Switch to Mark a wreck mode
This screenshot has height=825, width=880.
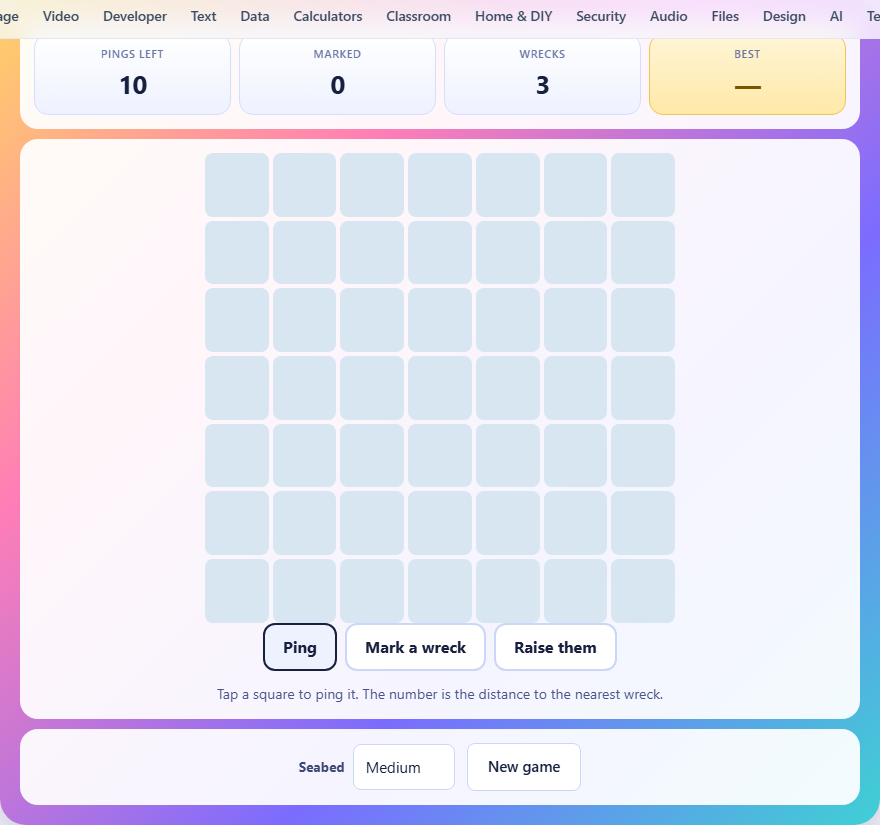click(415, 647)
